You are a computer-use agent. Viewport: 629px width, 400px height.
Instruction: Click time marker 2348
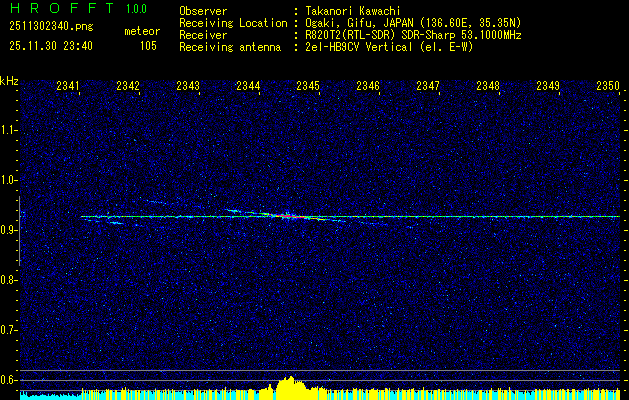[488, 85]
